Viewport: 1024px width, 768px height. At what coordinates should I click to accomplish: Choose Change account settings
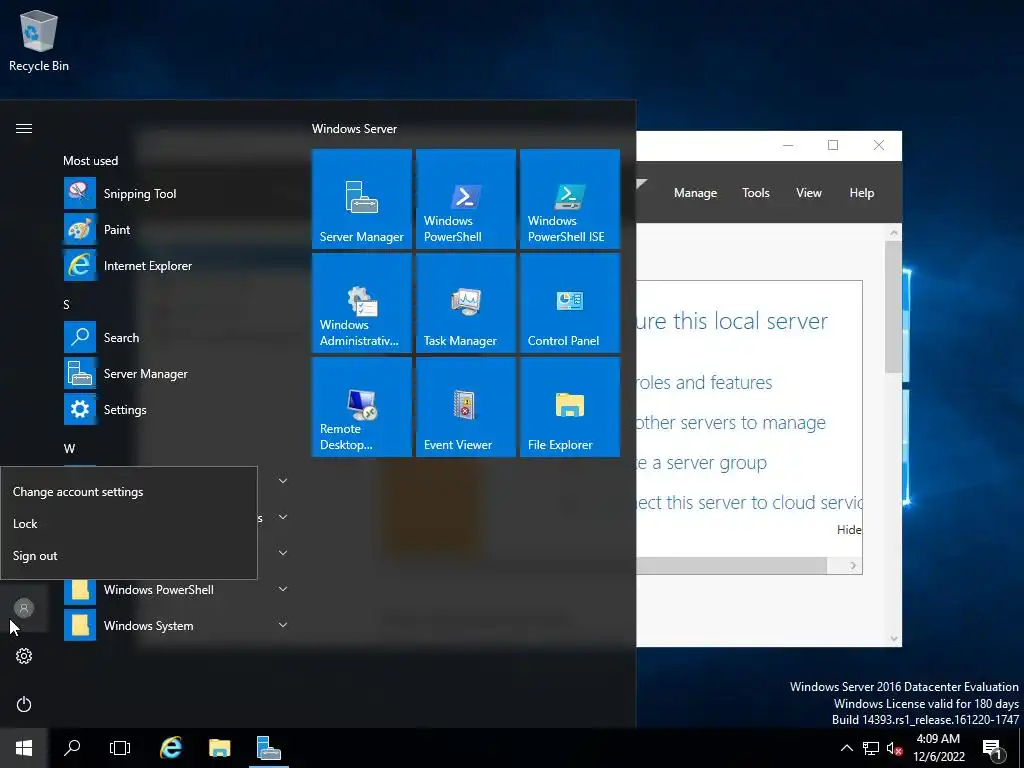point(129,492)
